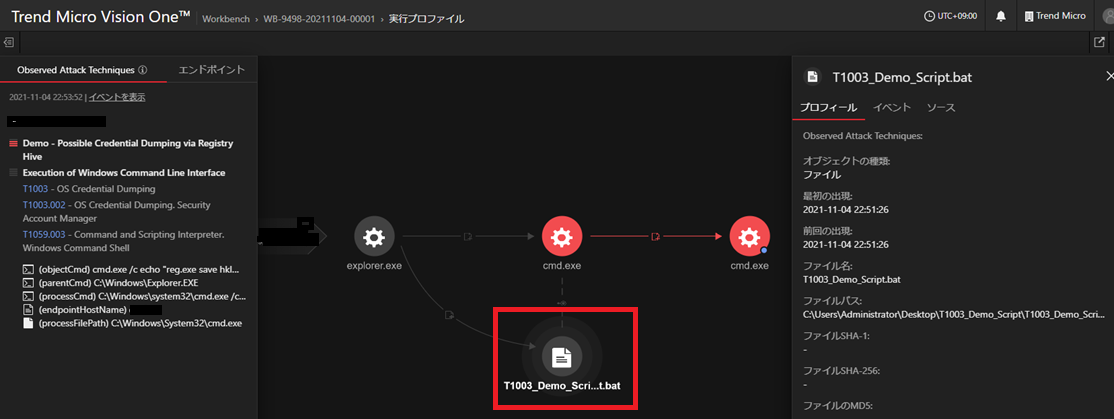The image size is (1114, 419).
Task: Click the host icon beside (endpointHostName)
Action: 28,310
